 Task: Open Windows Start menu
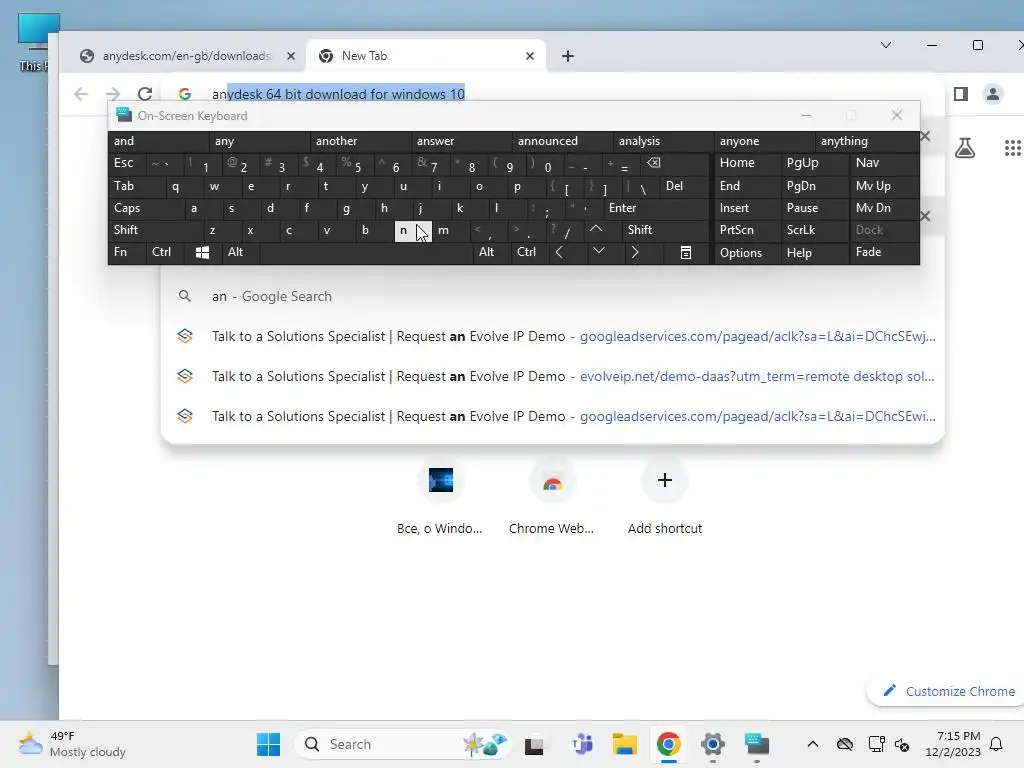268,744
